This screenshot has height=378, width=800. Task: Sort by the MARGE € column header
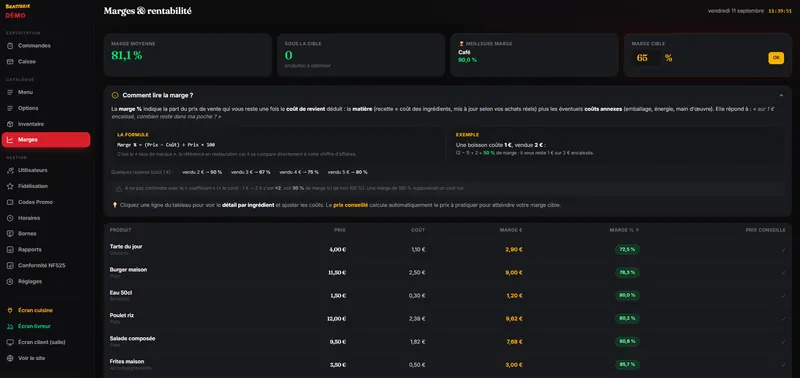click(511, 230)
